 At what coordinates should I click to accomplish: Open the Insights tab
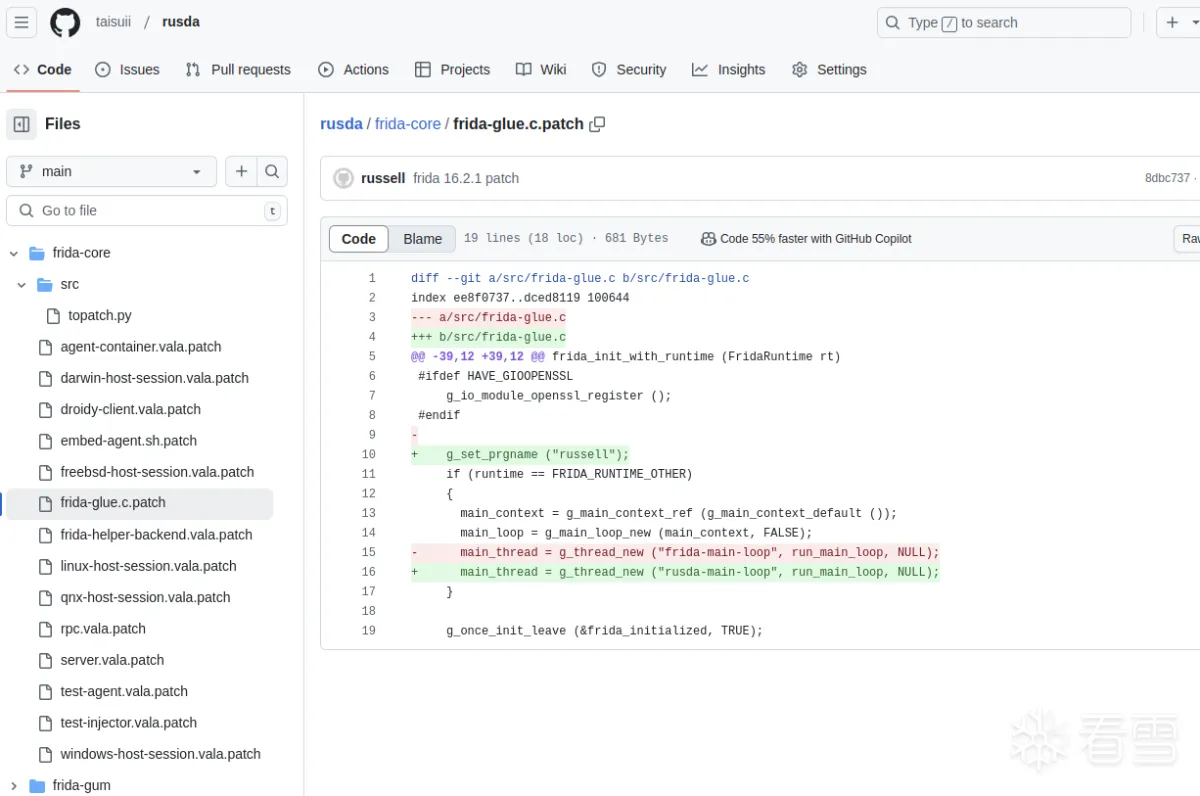[728, 69]
